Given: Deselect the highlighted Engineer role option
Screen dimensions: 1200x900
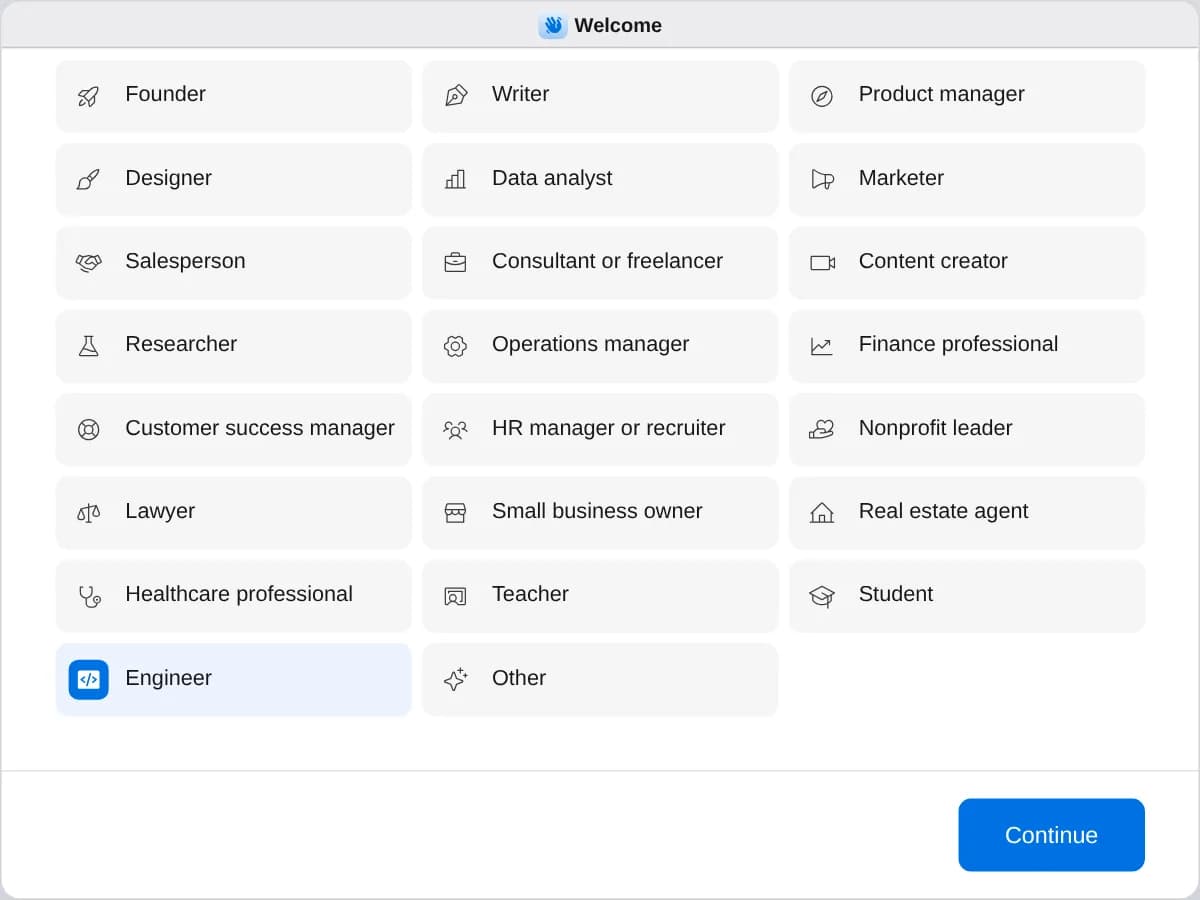Looking at the screenshot, I should pos(234,680).
